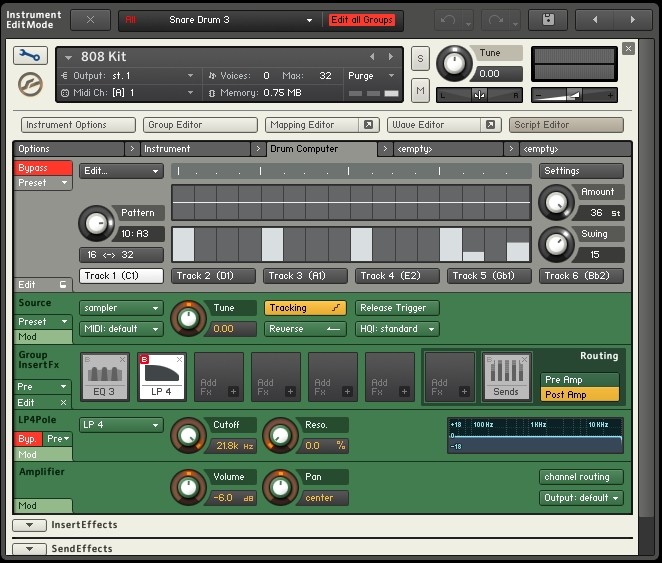This screenshot has width=662, height=563.
Task: Go to previous instrument in top bar
Action: pos(595,20)
